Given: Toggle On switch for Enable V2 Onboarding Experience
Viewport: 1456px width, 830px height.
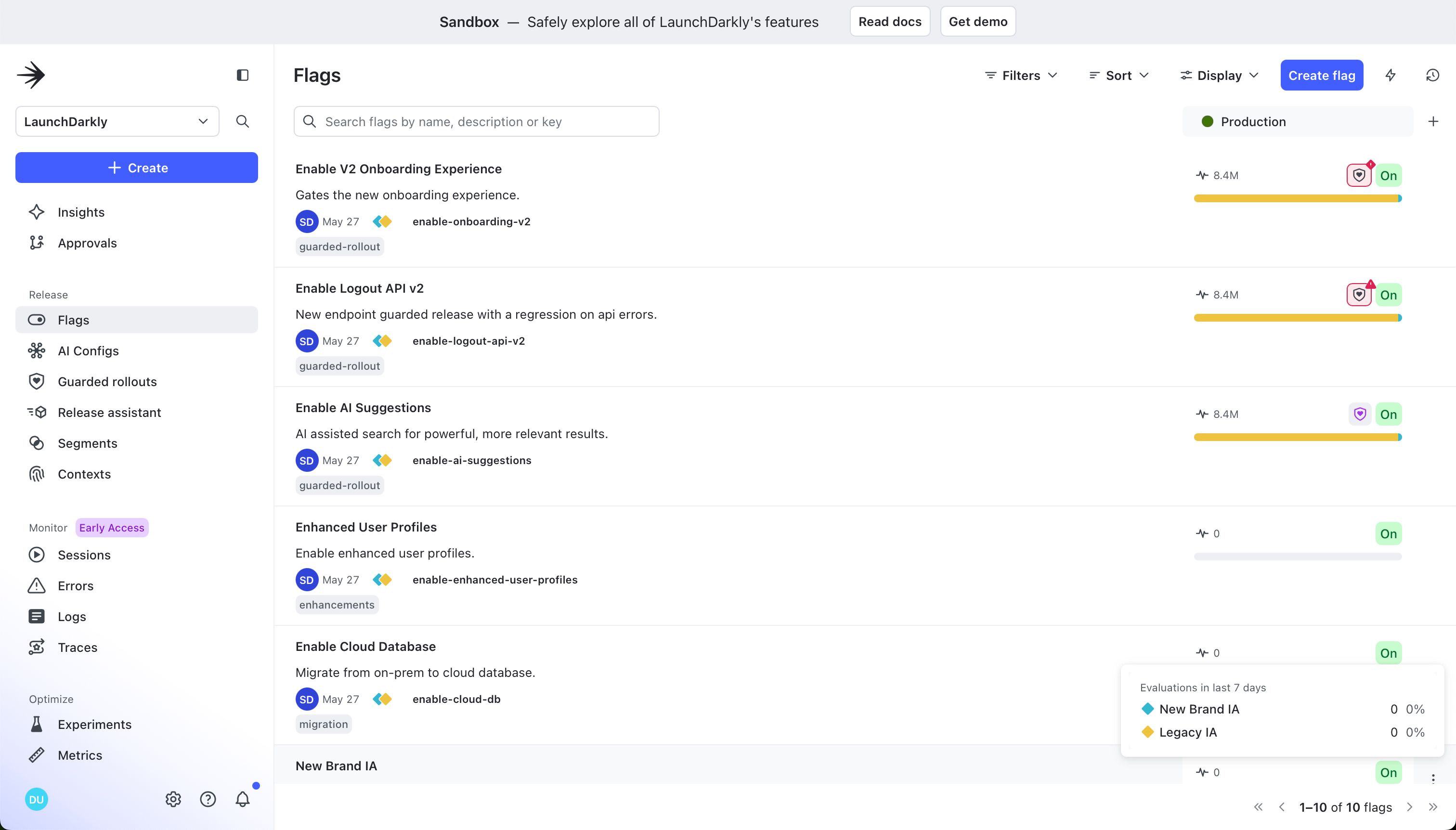Looking at the screenshot, I should 1389,176.
